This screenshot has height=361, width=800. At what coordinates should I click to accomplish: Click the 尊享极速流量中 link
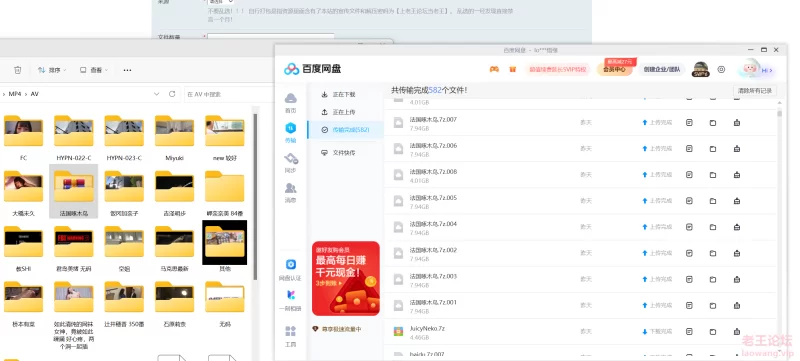click(x=337, y=329)
